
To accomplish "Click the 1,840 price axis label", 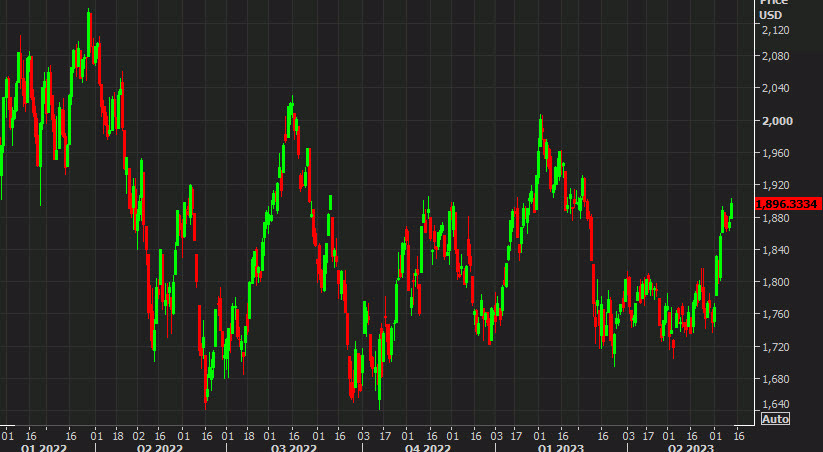I will (775, 249).
